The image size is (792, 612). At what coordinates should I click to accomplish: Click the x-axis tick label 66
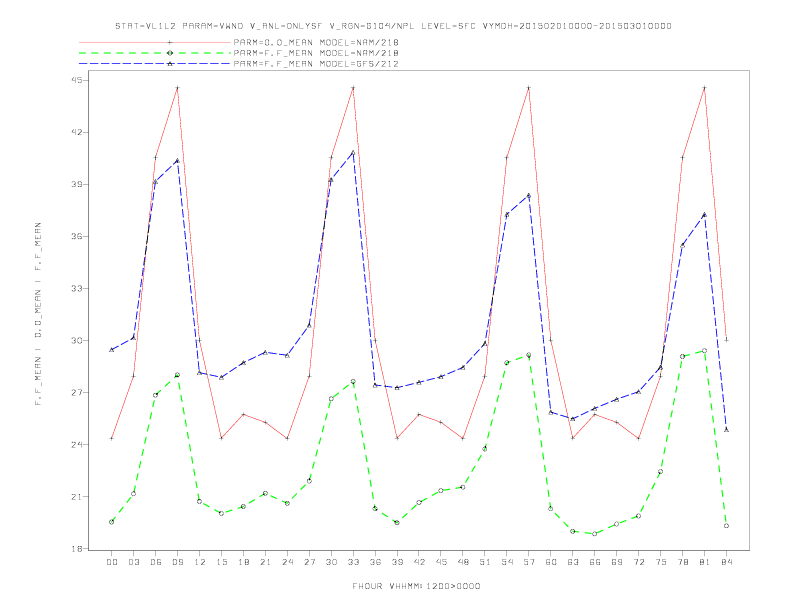(595, 562)
